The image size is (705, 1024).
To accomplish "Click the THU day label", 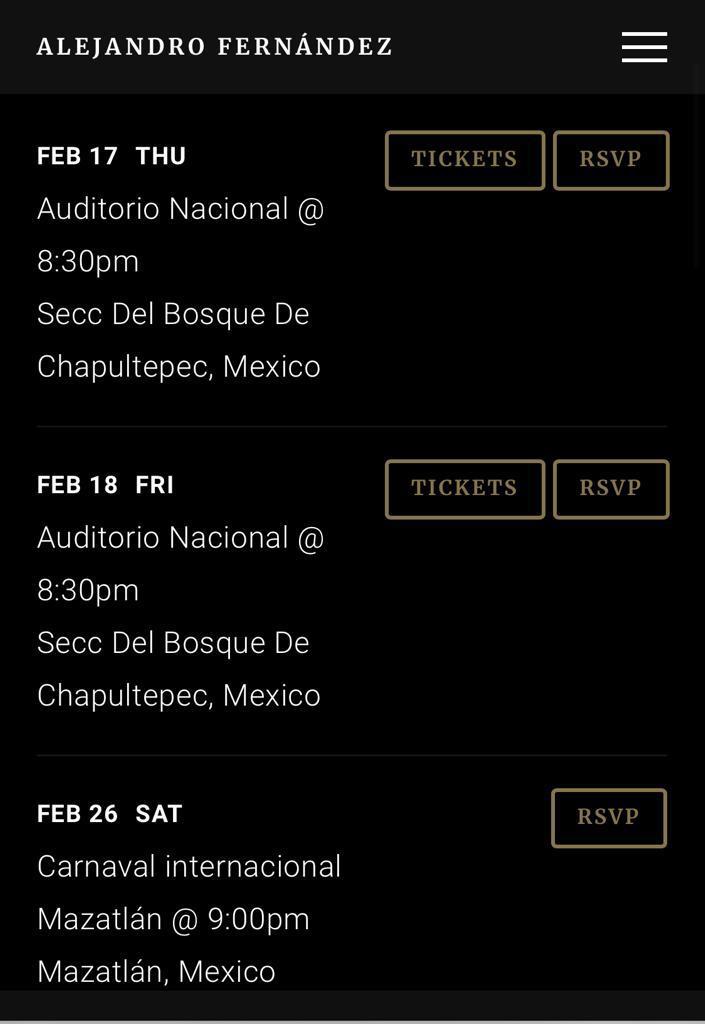I will pyautogui.click(x=161, y=156).
